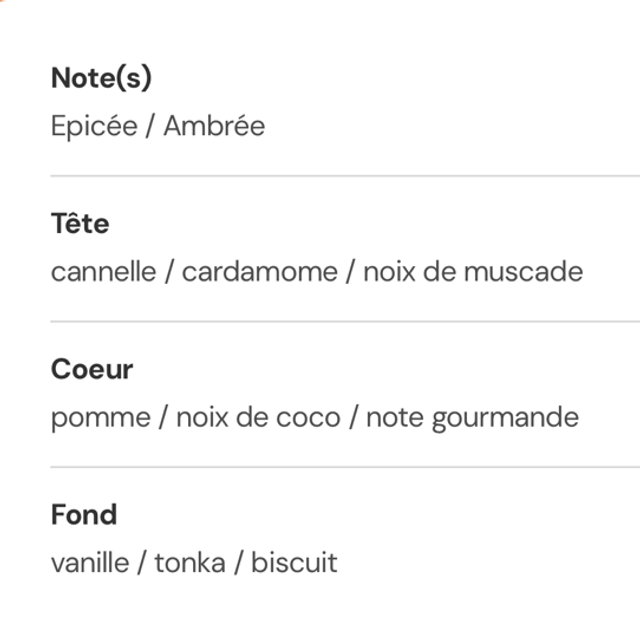Select the Ambrée note value
The width and height of the screenshot is (640, 640).
pos(214,126)
